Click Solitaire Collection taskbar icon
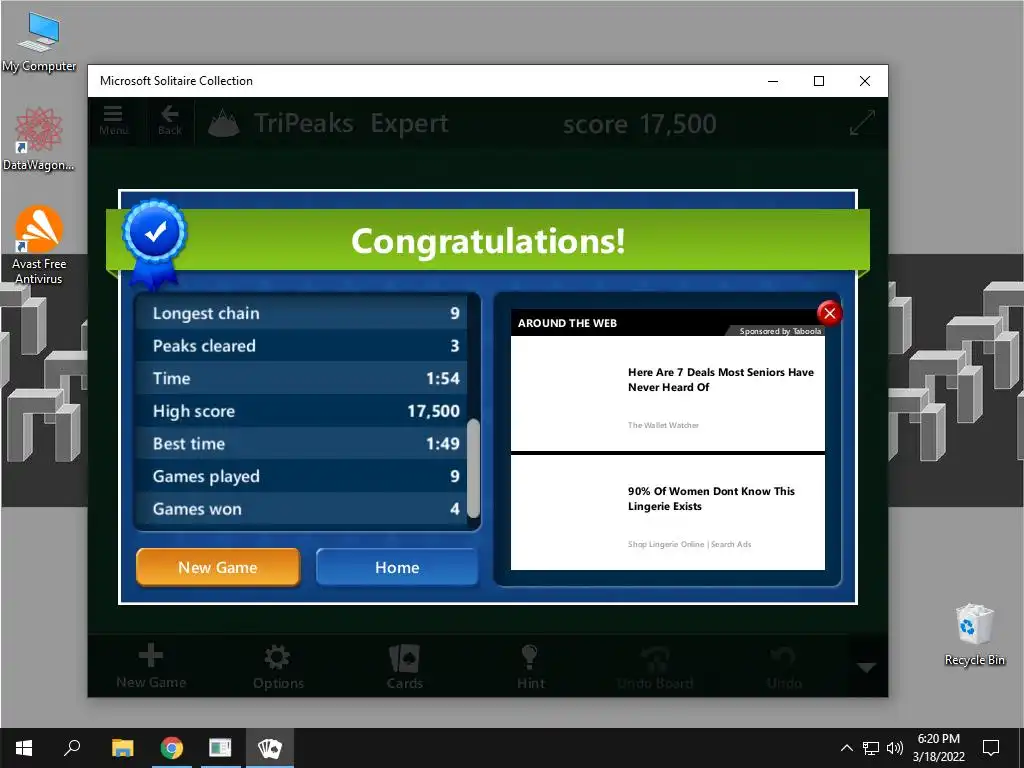1024x768 pixels. (x=270, y=748)
